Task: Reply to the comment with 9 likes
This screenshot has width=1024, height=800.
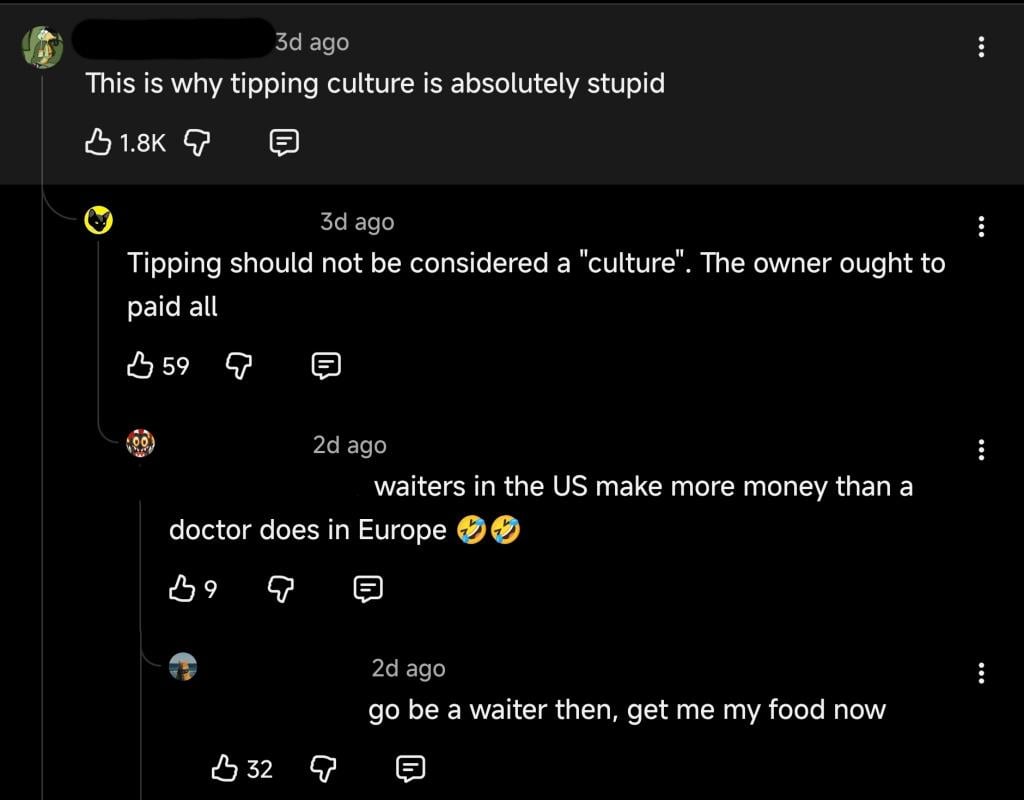Action: click(368, 589)
